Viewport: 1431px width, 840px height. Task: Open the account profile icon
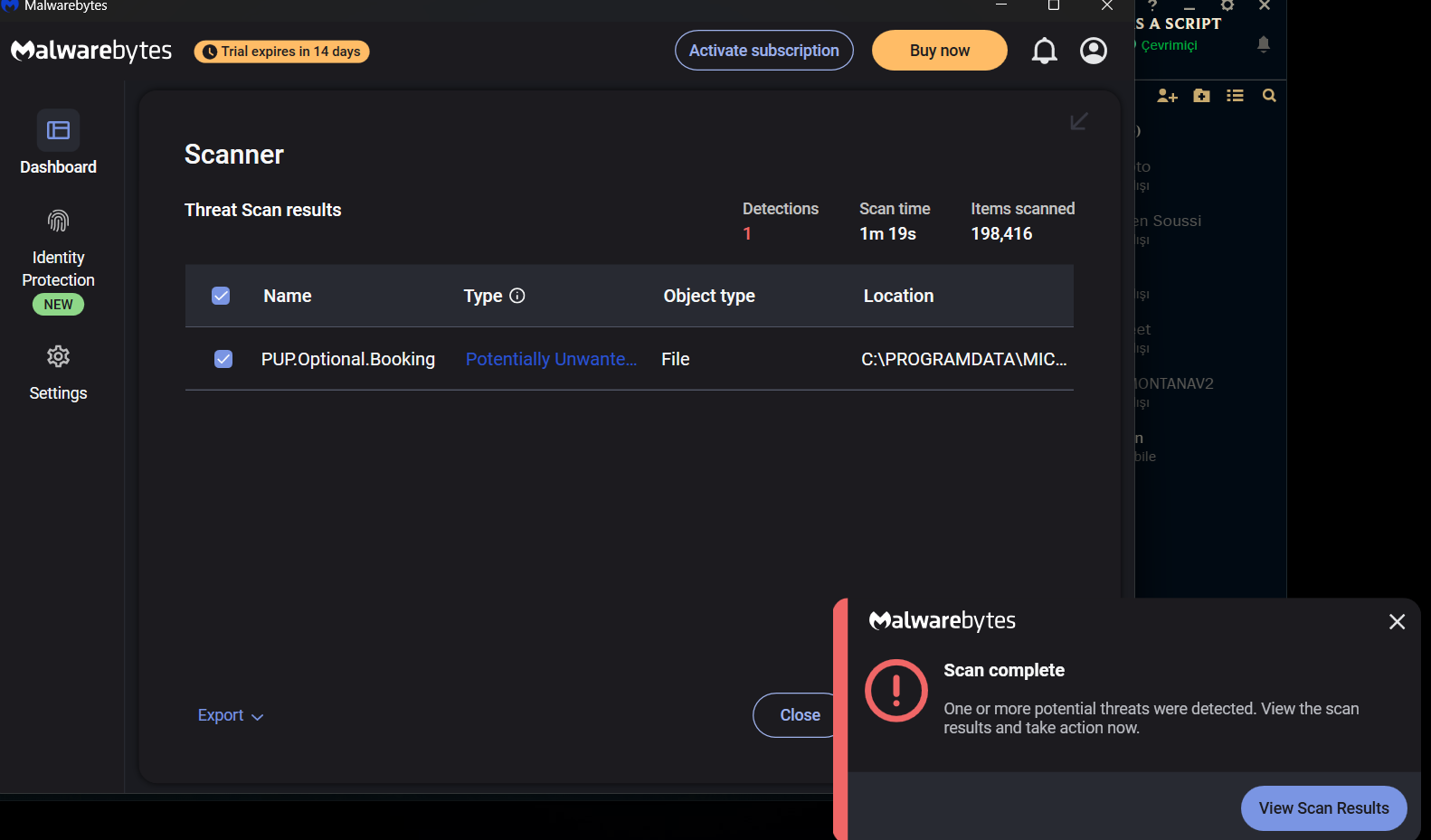[1094, 51]
